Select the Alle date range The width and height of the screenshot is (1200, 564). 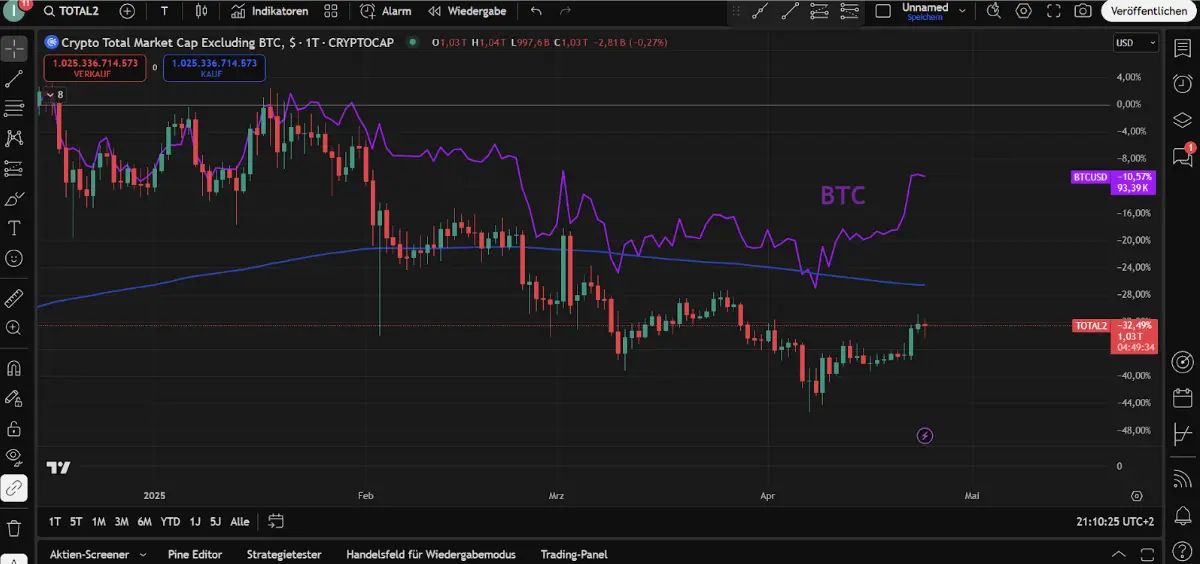[240, 521]
